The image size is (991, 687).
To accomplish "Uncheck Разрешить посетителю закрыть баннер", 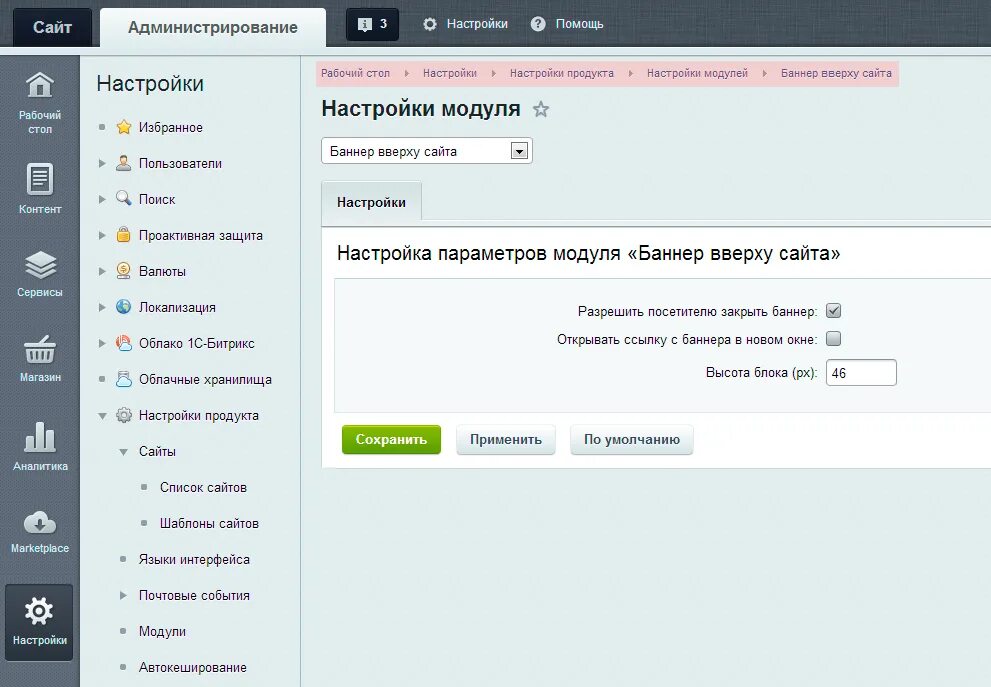I will click(x=834, y=311).
